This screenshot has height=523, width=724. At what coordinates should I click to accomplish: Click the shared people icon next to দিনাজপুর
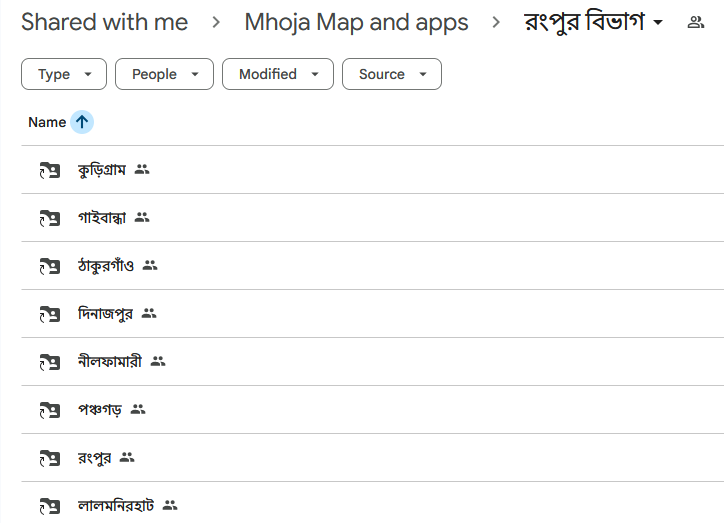coord(149,313)
